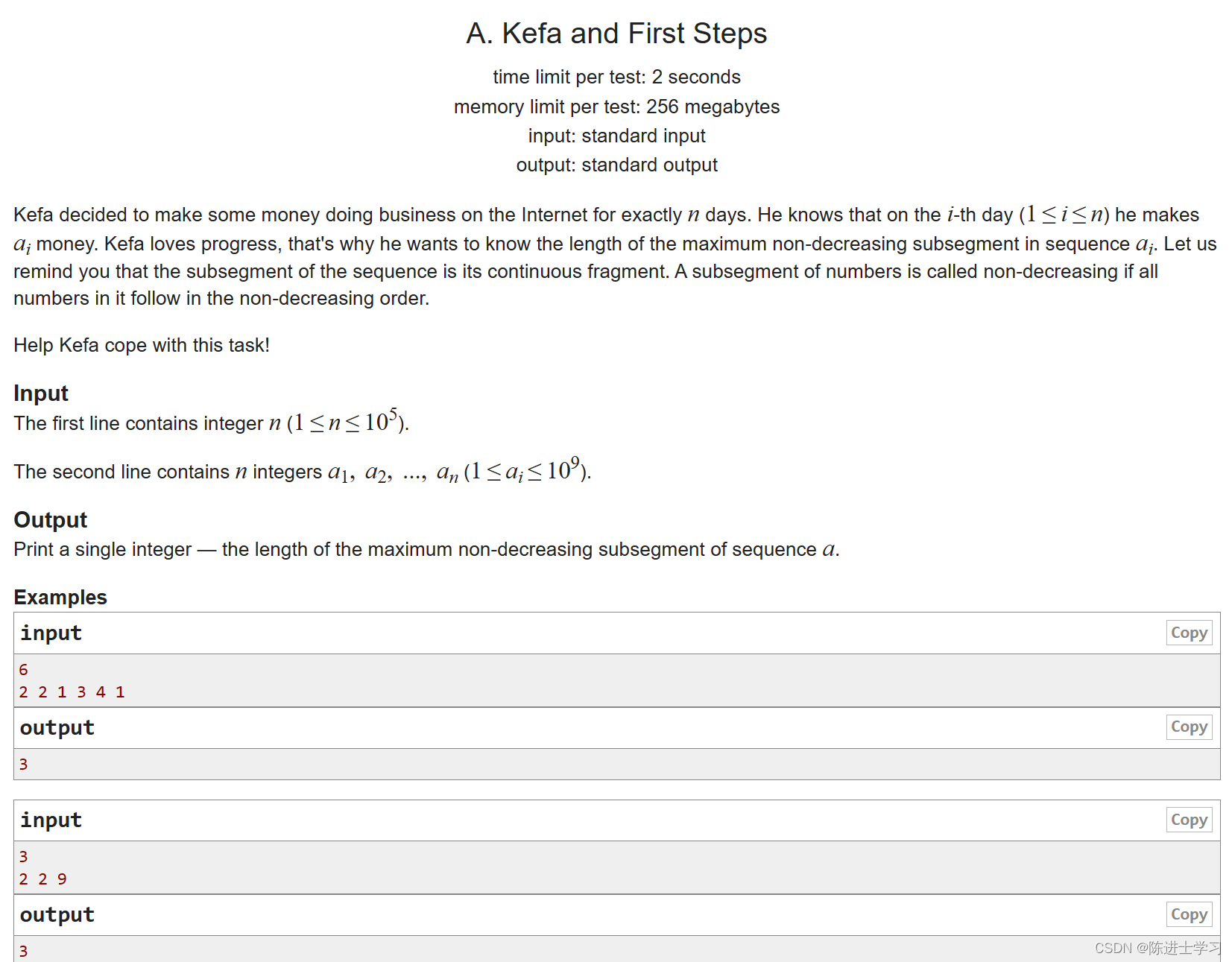This screenshot has width=1232, height=962.
Task: Select the first output header label
Action: [57, 727]
